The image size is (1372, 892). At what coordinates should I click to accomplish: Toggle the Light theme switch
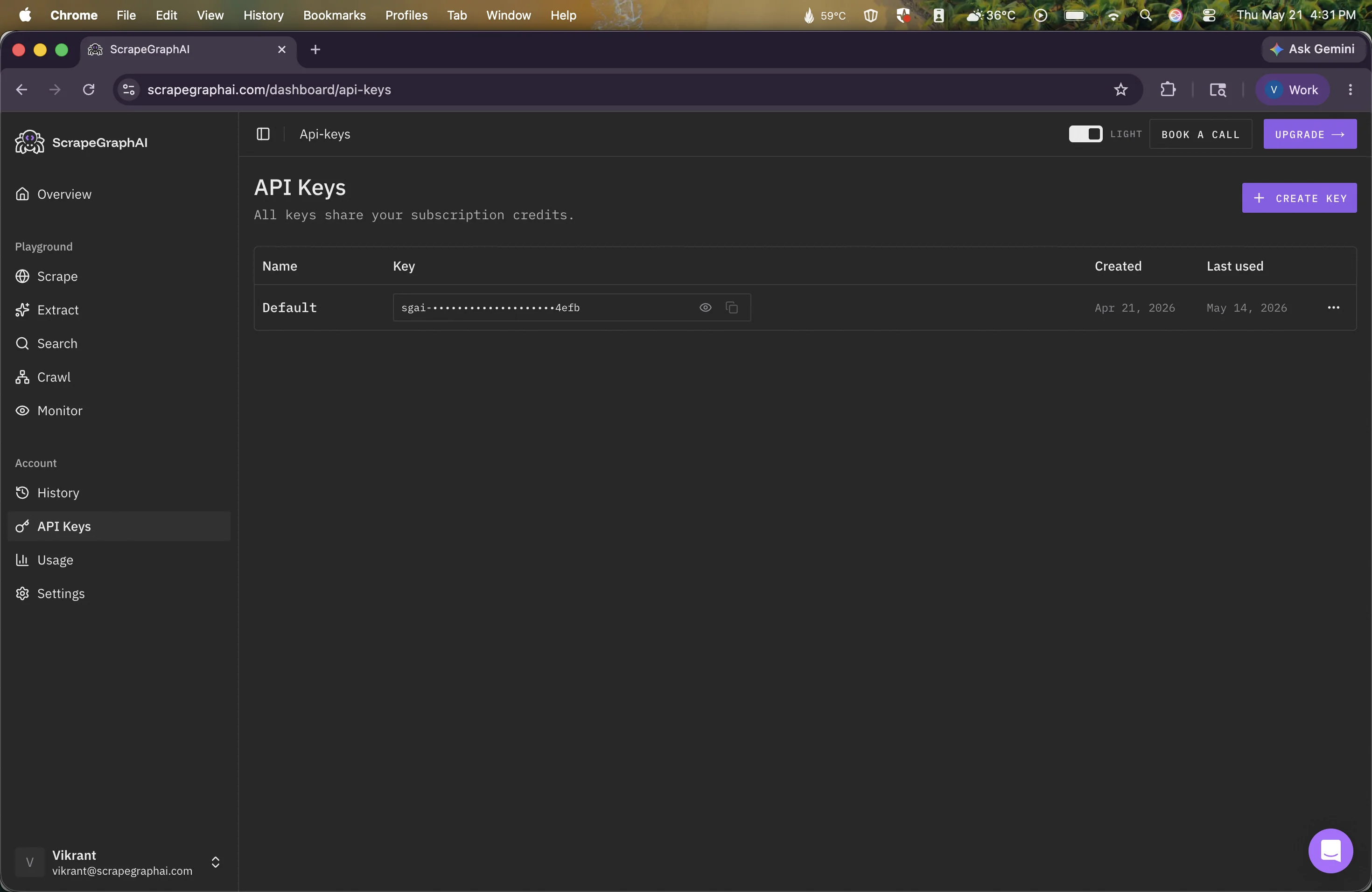point(1085,134)
